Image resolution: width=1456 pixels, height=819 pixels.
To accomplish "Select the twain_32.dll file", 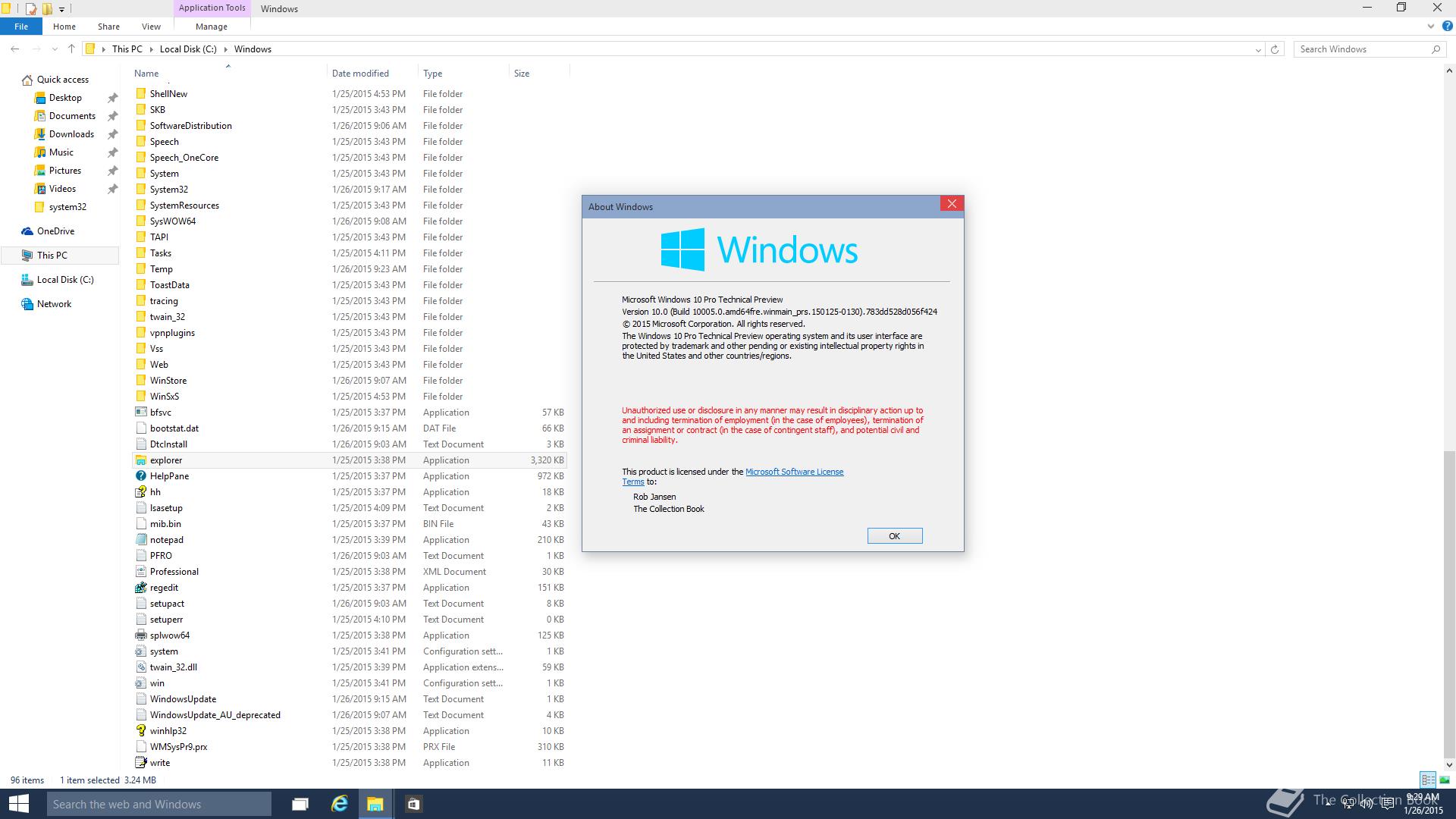I will click(x=350, y=667).
